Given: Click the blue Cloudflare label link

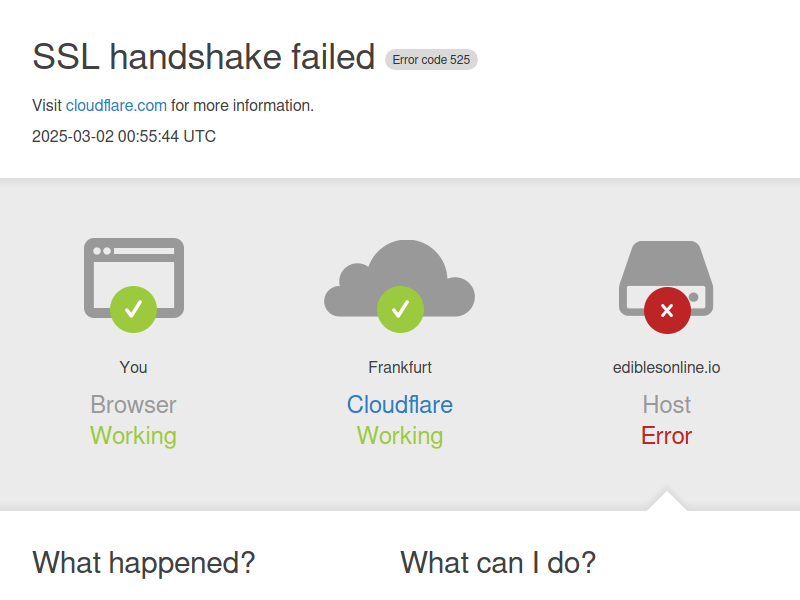Looking at the screenshot, I should coord(400,405).
